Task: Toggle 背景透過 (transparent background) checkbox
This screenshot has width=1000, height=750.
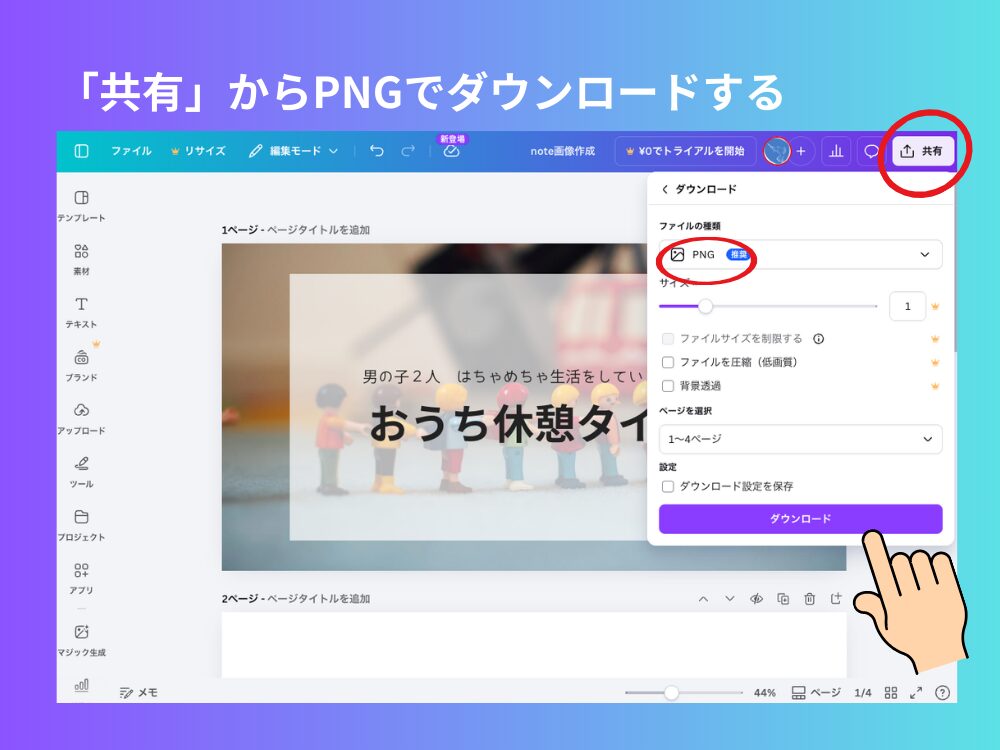Action: [668, 386]
